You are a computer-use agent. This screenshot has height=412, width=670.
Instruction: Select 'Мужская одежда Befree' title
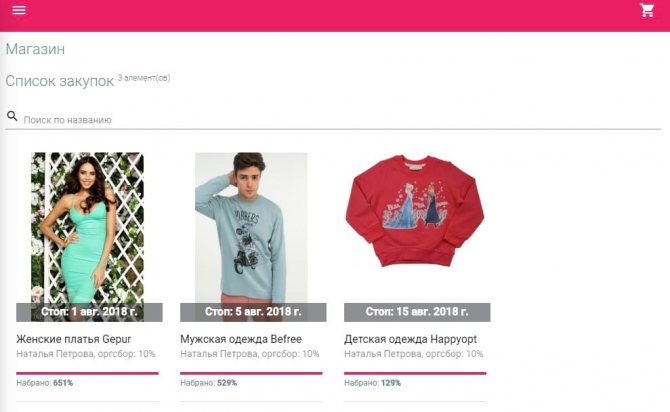point(241,339)
